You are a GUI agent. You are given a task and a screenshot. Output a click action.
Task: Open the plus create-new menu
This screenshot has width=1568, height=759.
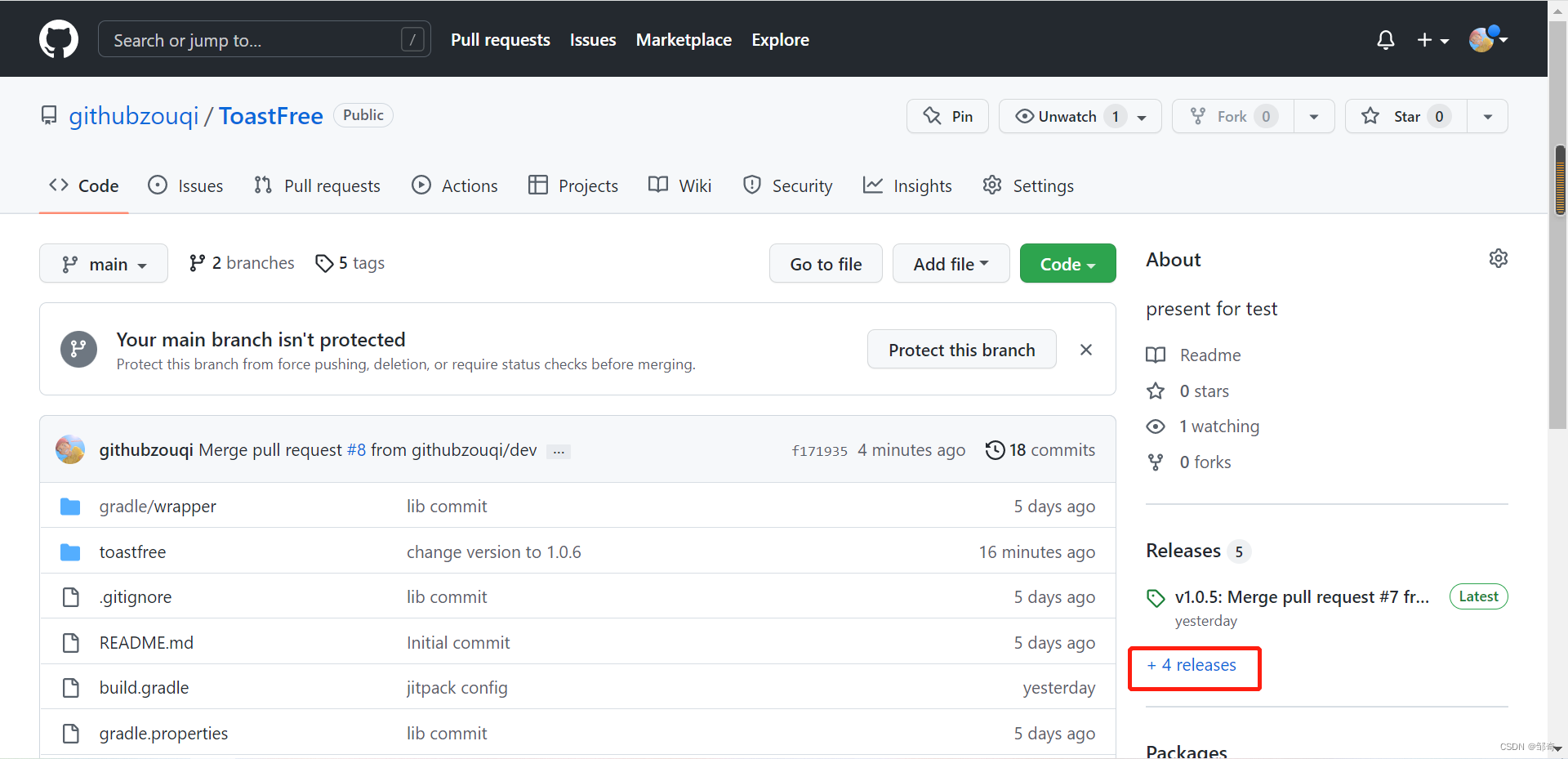pos(1432,39)
